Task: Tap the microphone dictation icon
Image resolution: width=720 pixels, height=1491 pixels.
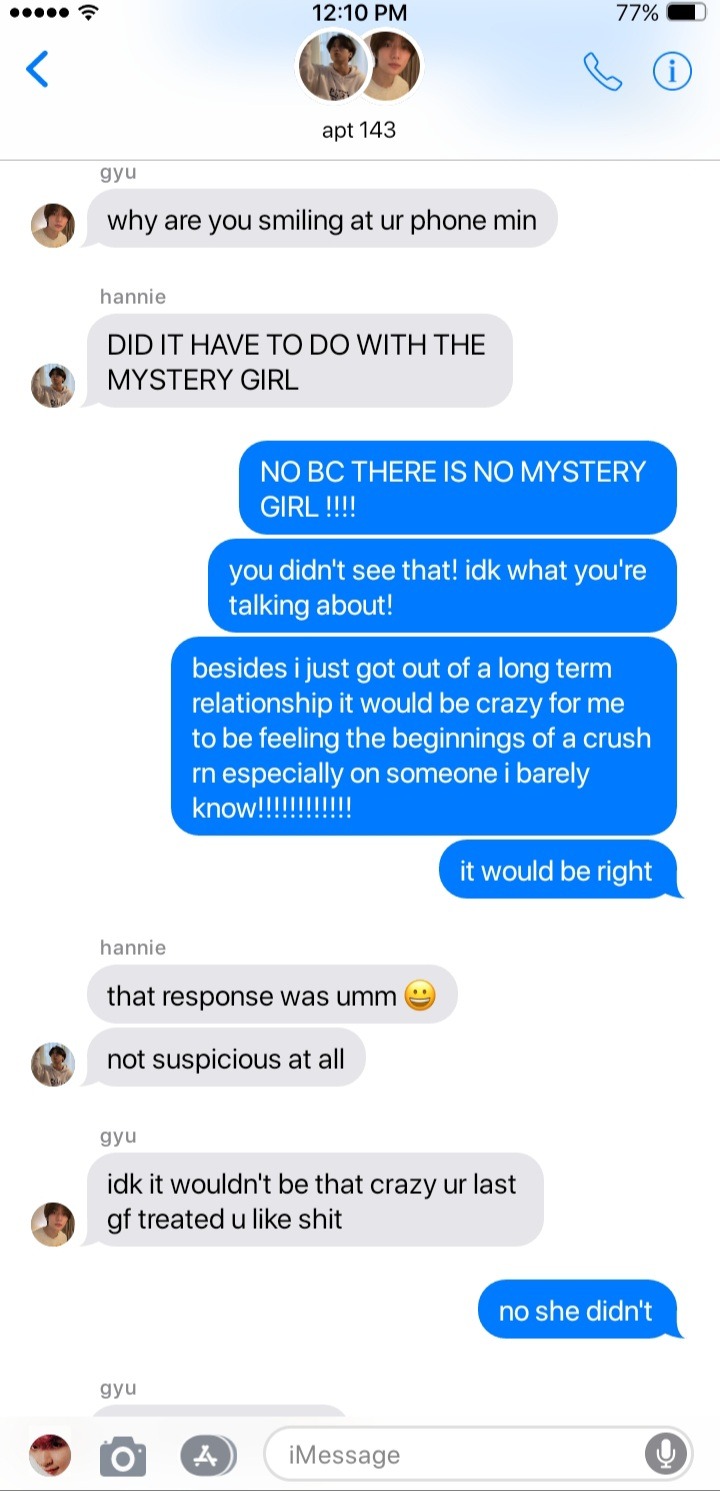Action: [666, 1454]
